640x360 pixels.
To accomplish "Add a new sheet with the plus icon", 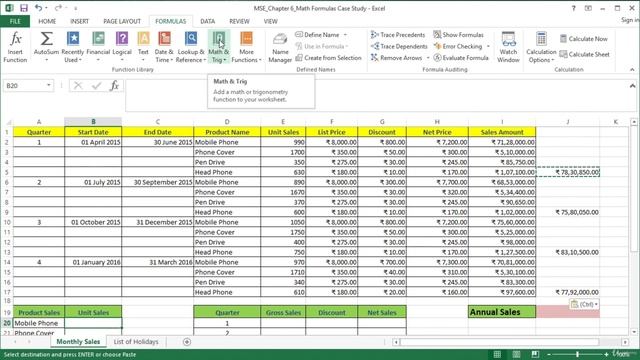I will [187, 342].
